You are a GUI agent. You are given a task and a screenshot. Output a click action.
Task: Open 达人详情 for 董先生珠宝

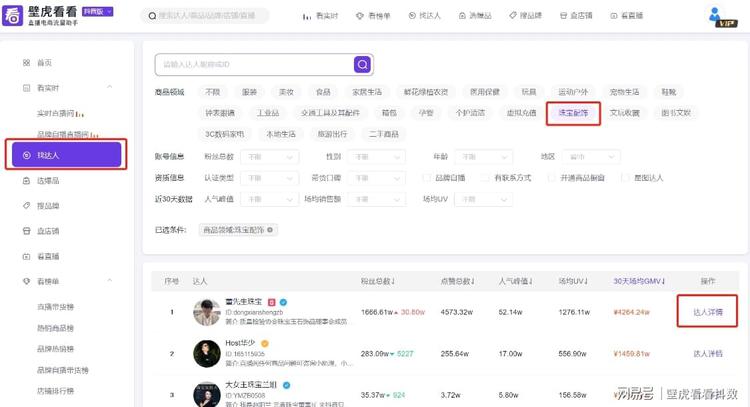707,312
